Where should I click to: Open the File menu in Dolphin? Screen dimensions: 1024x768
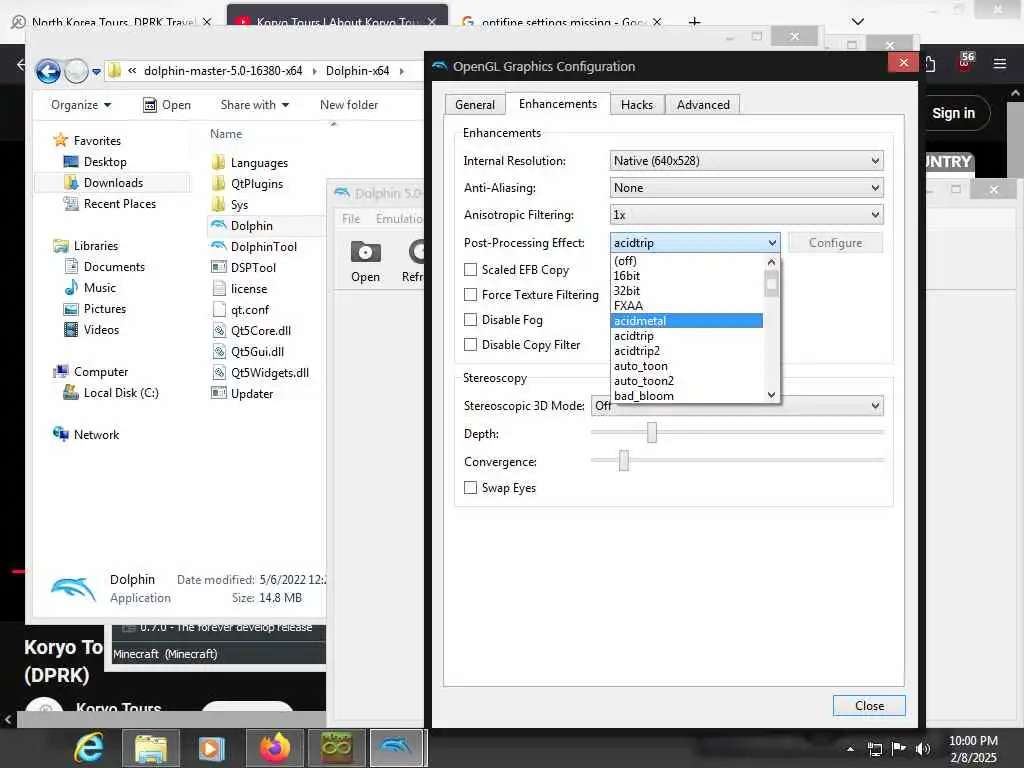coord(351,218)
